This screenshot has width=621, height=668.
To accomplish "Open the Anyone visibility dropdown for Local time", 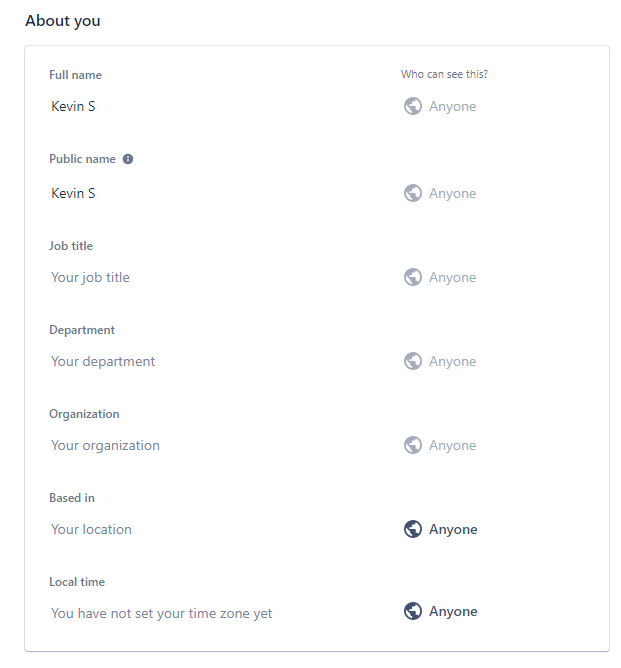I will click(440, 611).
